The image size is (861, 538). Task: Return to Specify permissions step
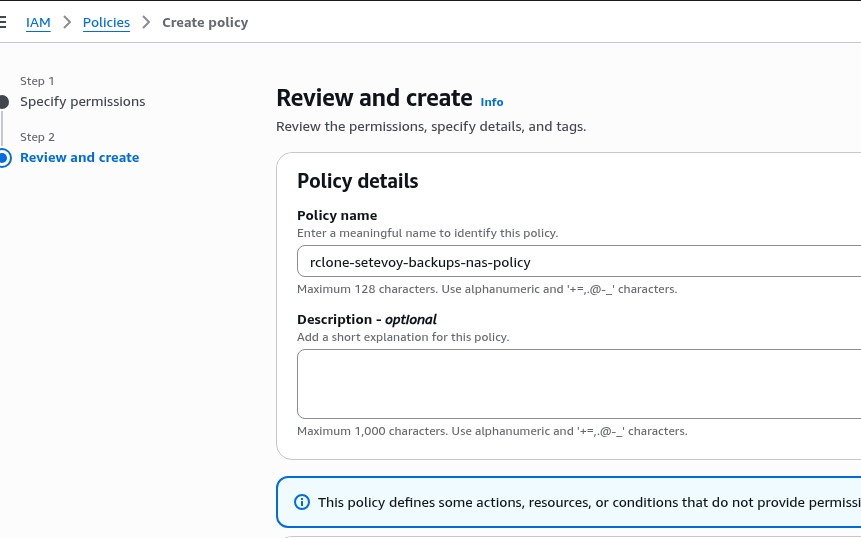click(82, 102)
